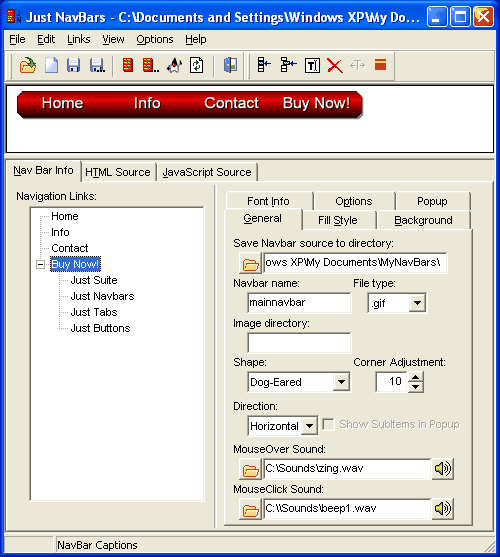Toggle Show SubItems in Popup checkbox

click(x=328, y=424)
